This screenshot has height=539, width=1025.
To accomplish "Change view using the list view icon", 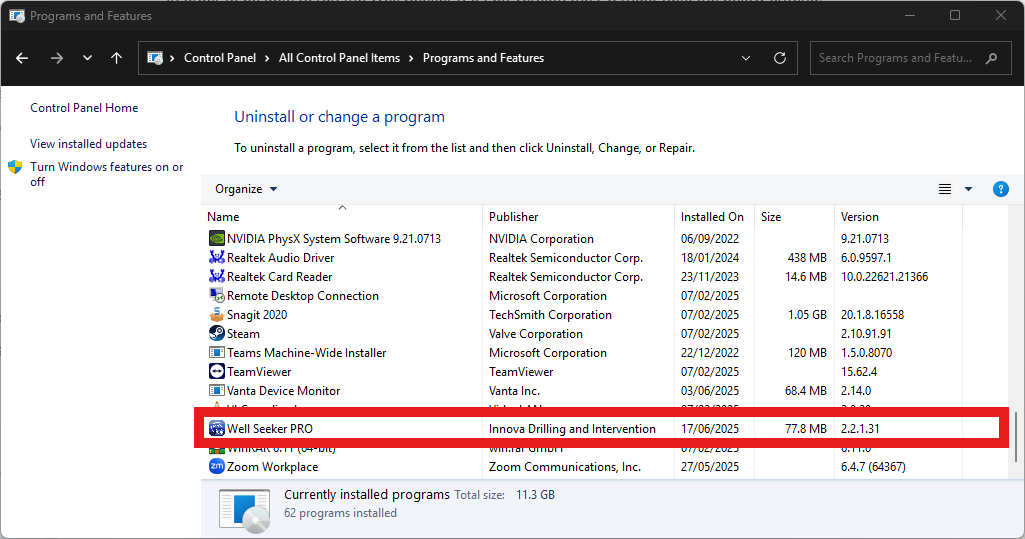I will coord(945,189).
